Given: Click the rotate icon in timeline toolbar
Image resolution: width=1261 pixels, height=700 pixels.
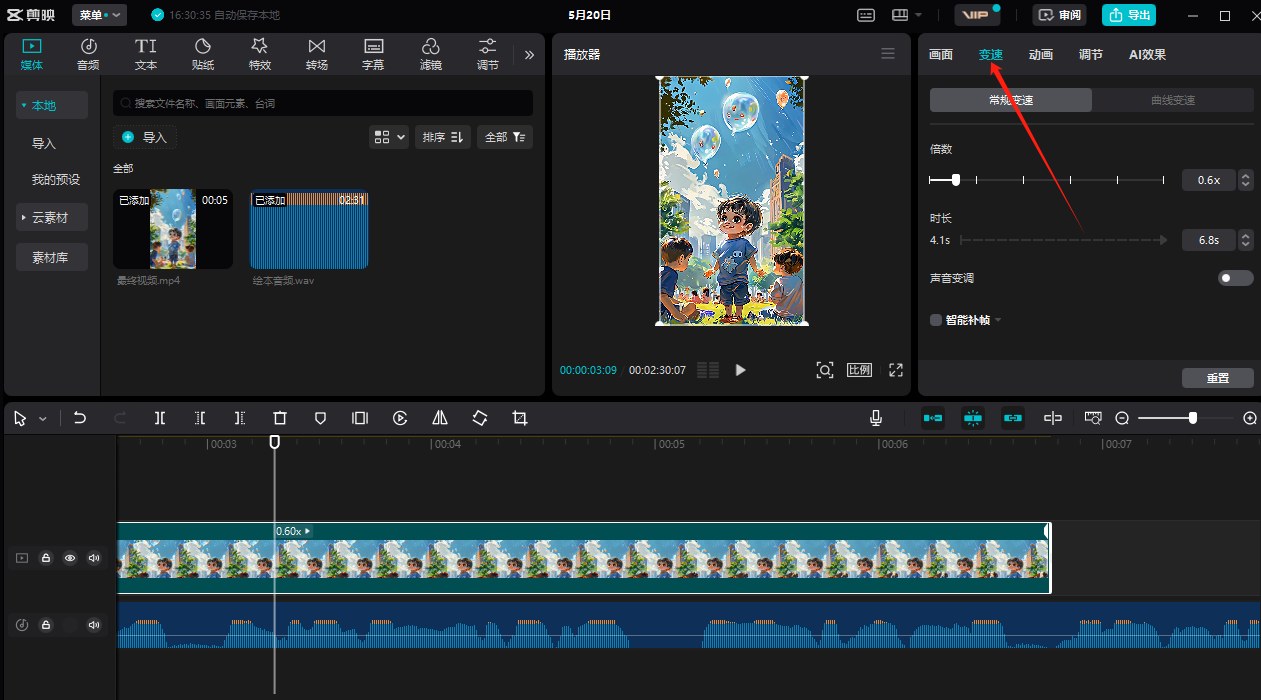Looking at the screenshot, I should click(480, 419).
